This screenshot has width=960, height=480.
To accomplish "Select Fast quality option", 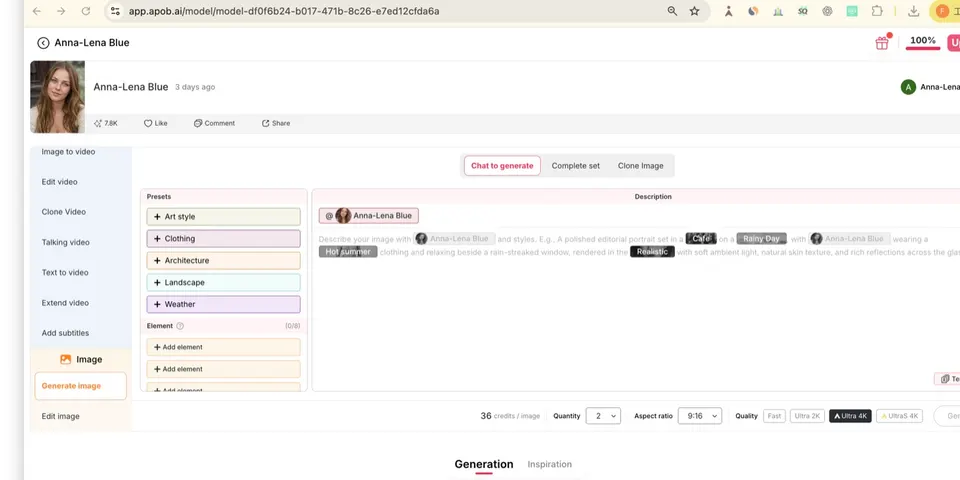I will pyautogui.click(x=774, y=416).
